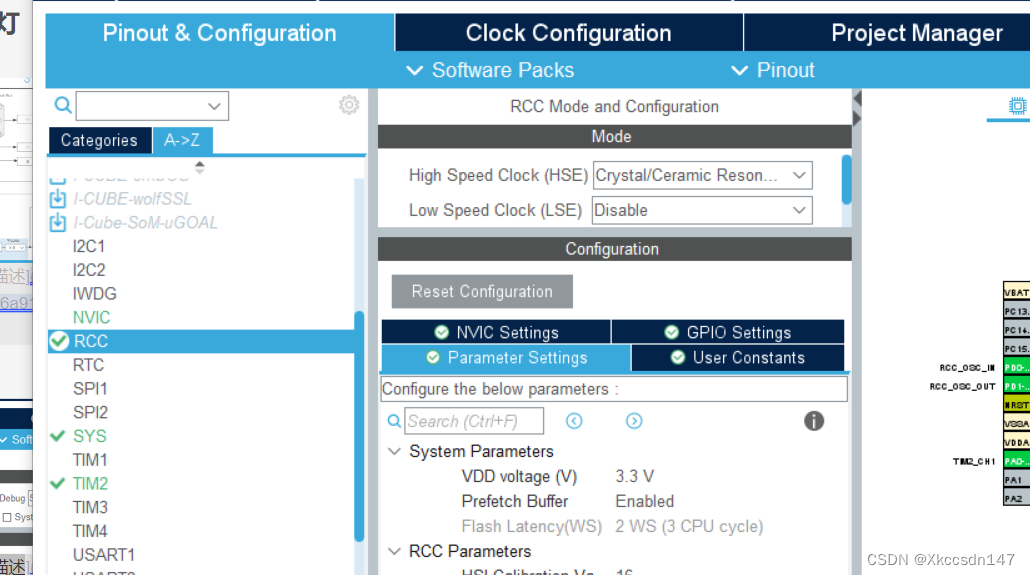Select TIM1 in the peripheral list
This screenshot has width=1030, height=575.
point(90,459)
